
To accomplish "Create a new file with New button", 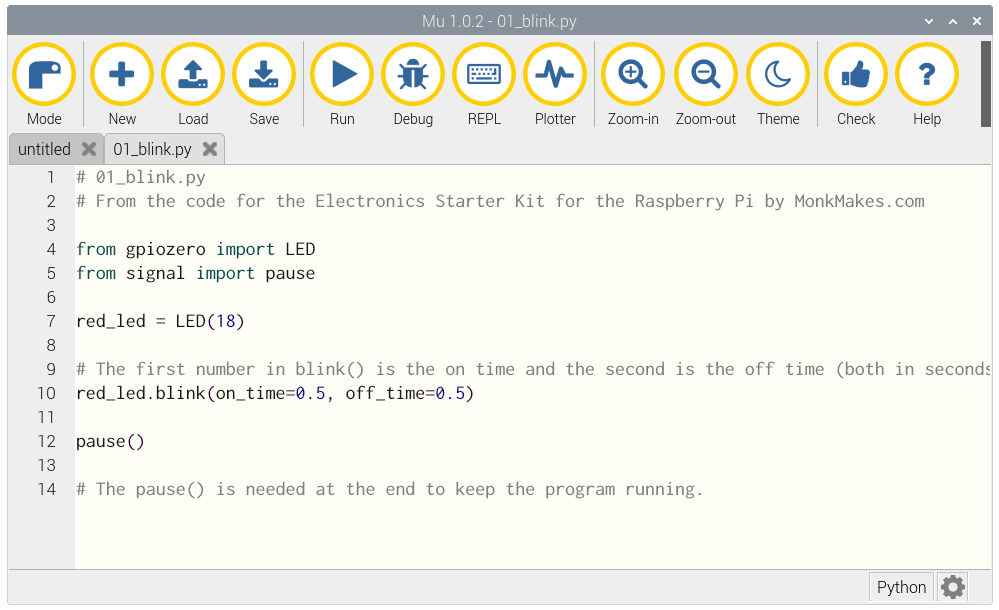I will click(122, 75).
